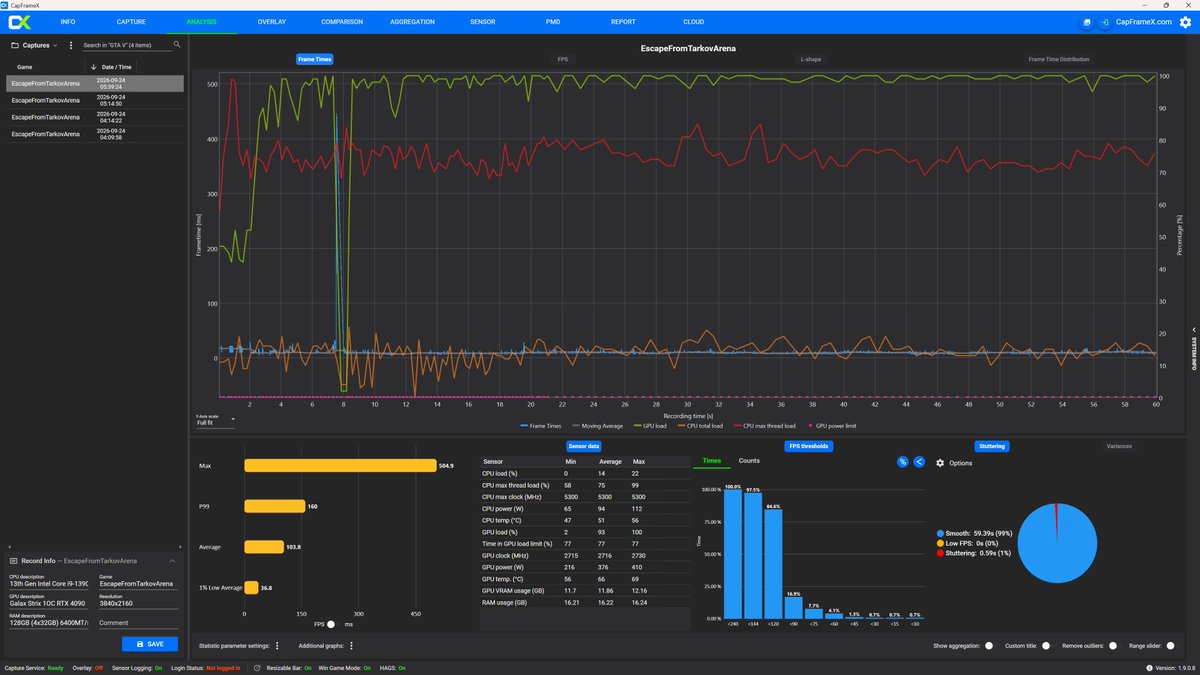Click the blue Smooth legend dot
The image size is (1200, 675).
click(x=940, y=533)
